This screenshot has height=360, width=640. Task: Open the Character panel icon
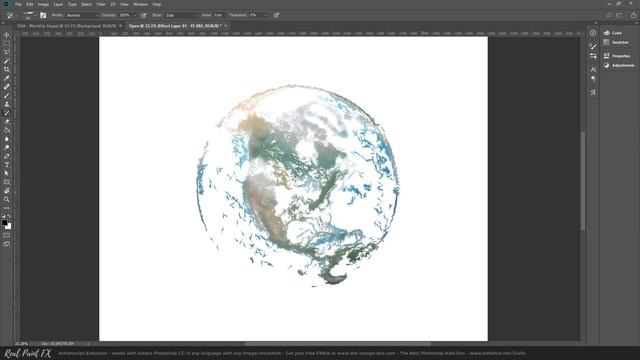[593, 69]
